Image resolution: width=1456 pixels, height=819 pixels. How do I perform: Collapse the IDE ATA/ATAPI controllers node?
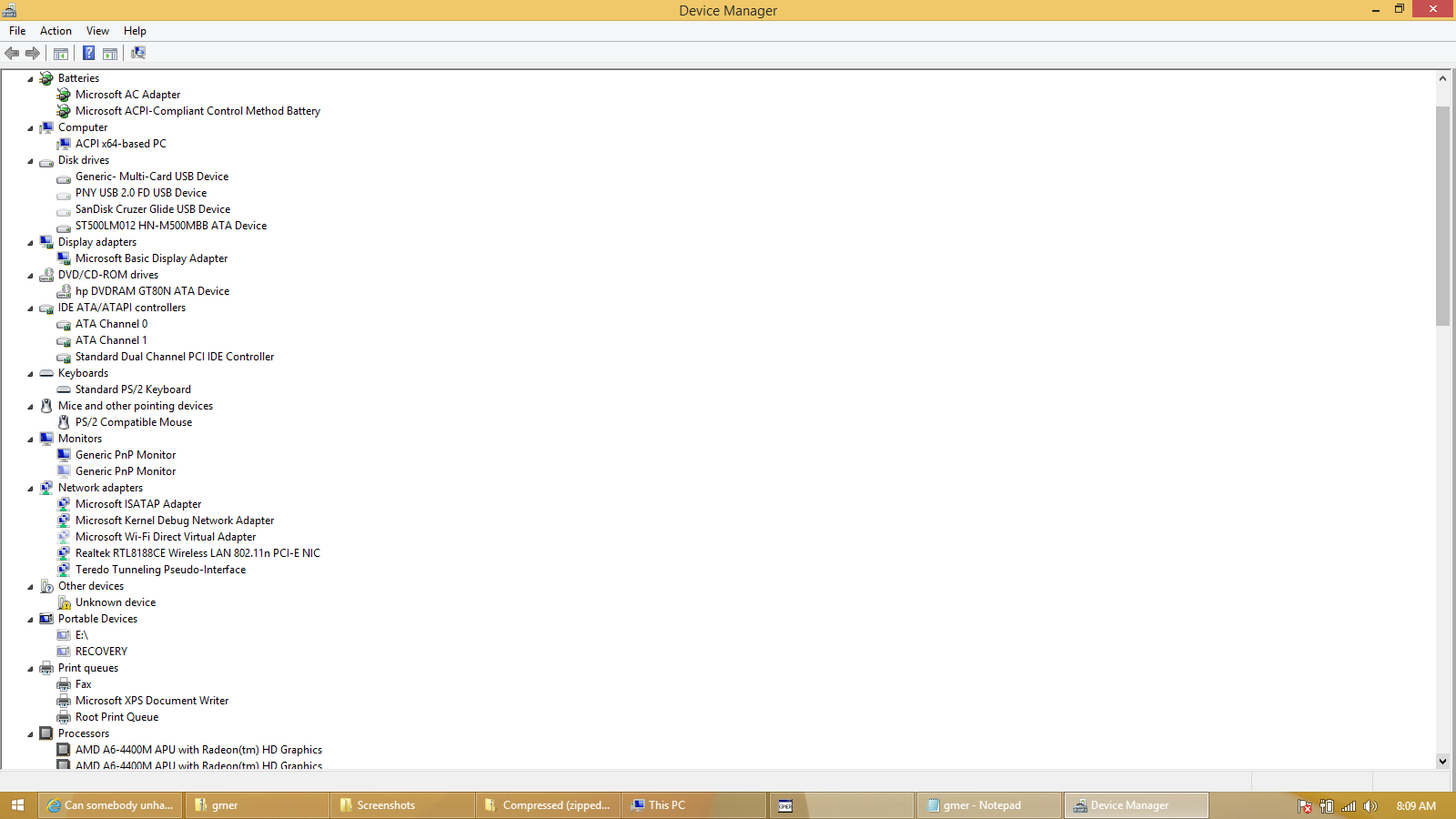(30, 308)
